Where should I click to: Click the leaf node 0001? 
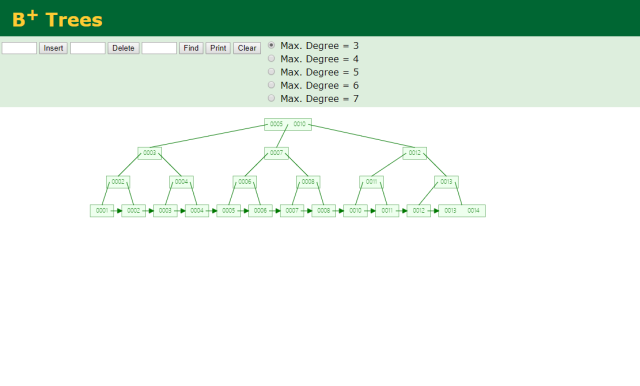pyautogui.click(x=102, y=211)
